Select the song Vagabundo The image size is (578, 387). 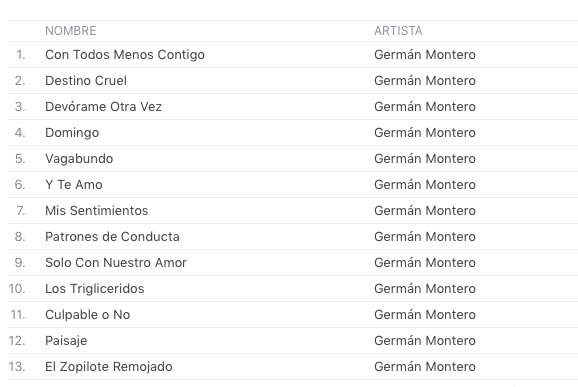(x=79, y=158)
